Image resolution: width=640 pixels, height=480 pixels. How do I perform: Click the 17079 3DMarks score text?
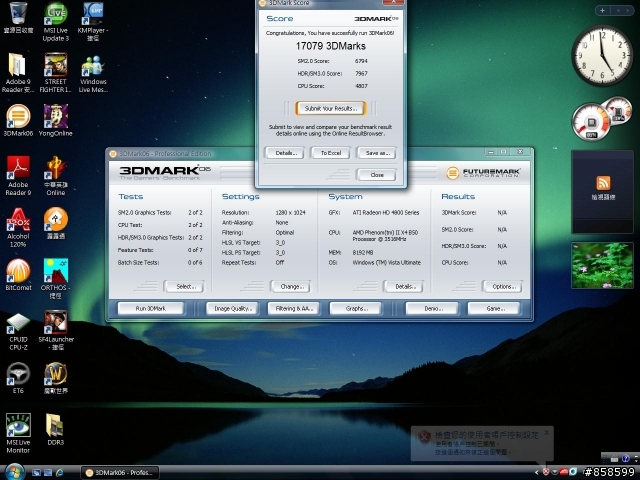pos(331,46)
